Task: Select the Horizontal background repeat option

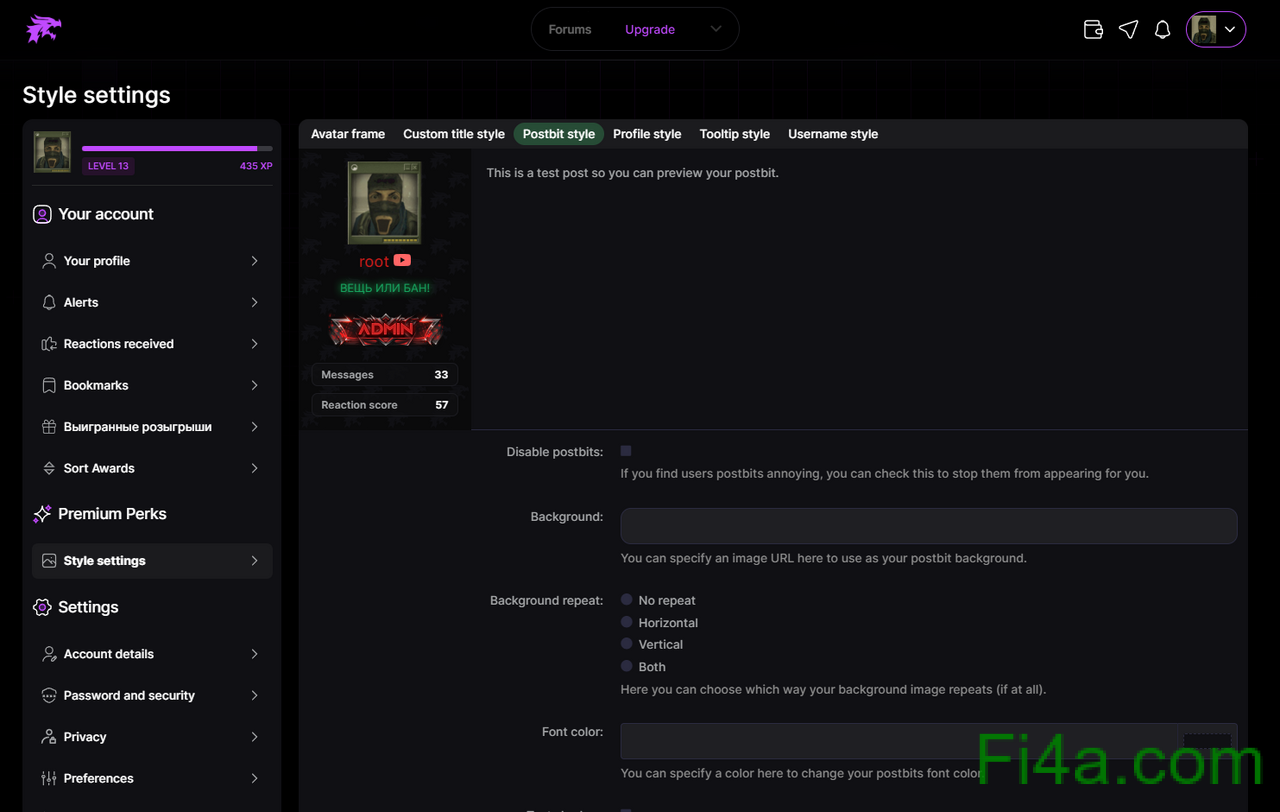Action: 627,622
